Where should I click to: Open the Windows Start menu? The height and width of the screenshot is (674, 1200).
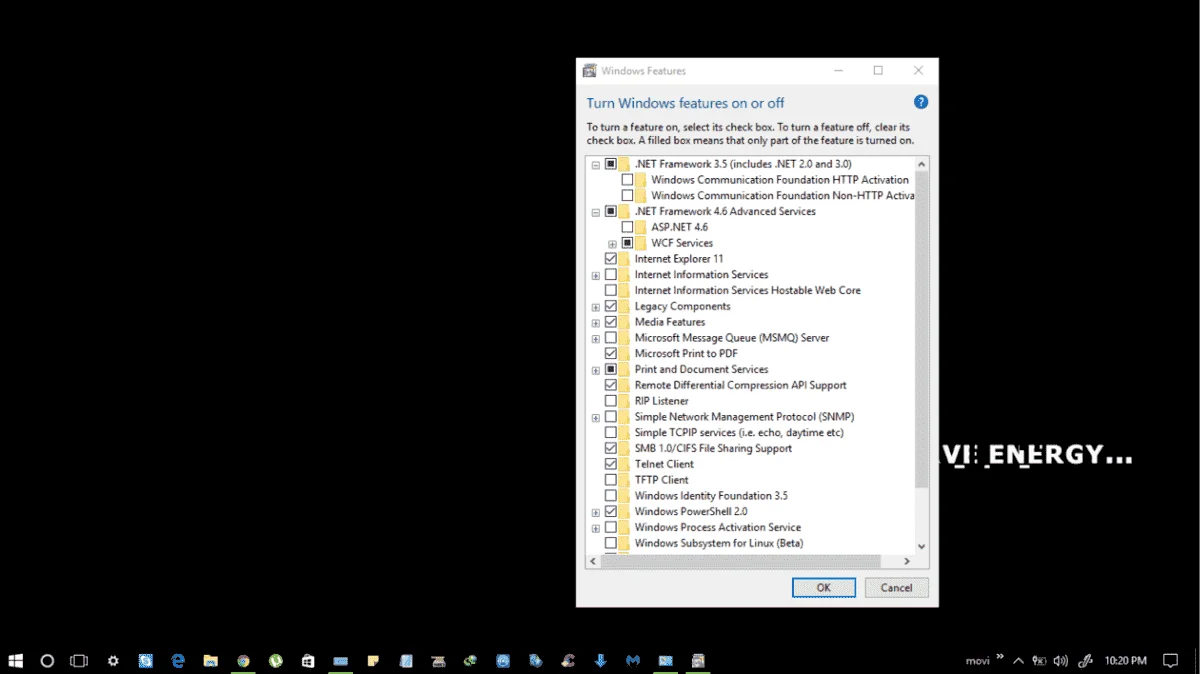(16, 661)
